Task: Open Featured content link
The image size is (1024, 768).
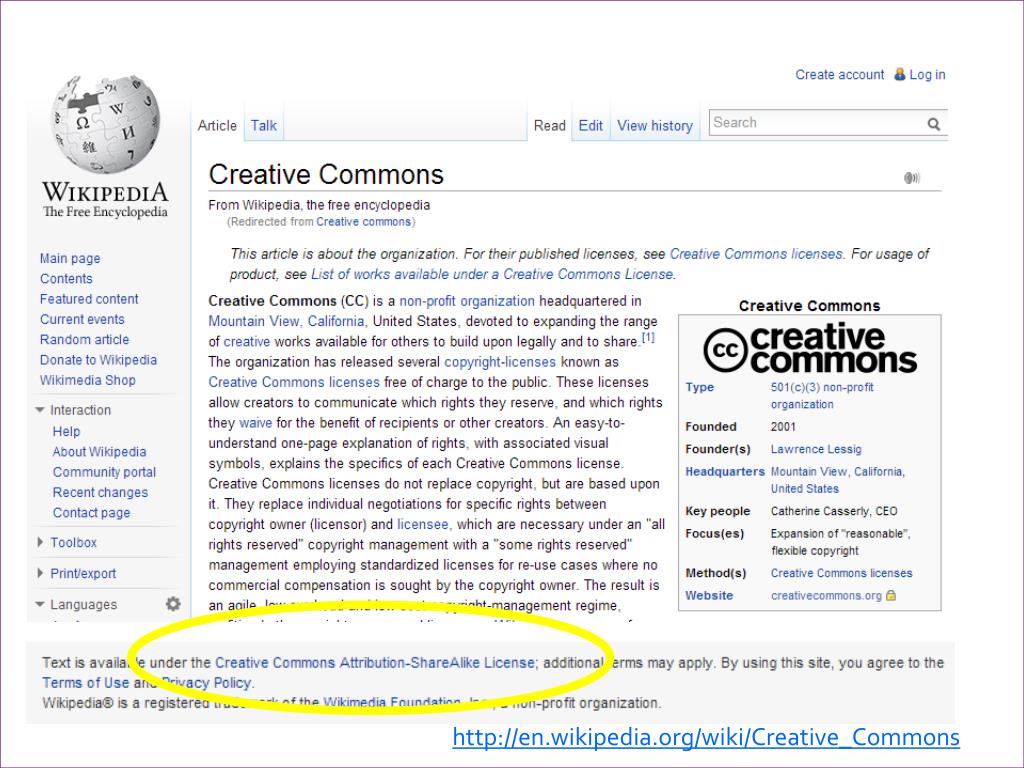Action: (x=89, y=298)
